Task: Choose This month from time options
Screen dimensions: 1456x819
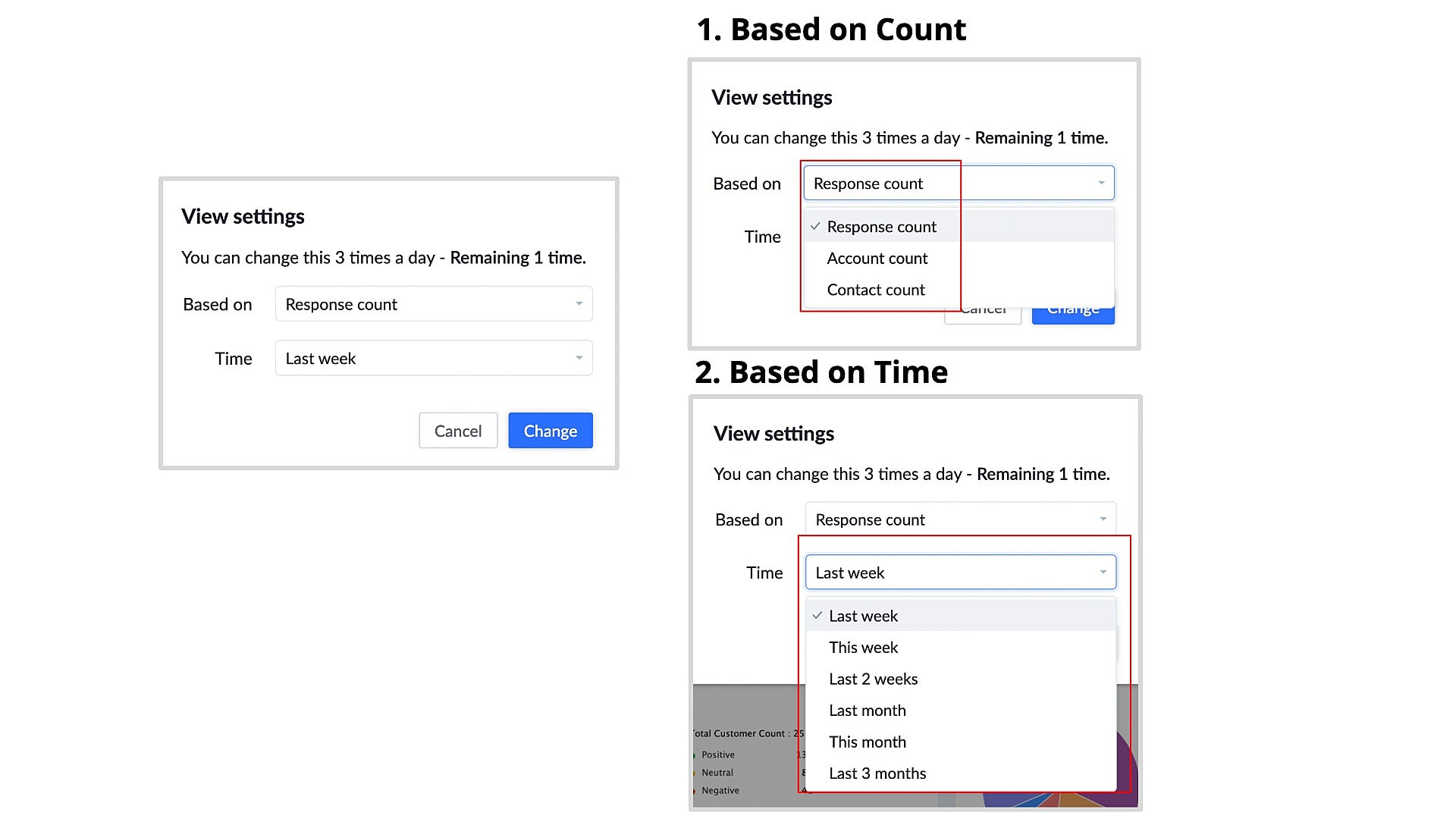Action: tap(867, 742)
